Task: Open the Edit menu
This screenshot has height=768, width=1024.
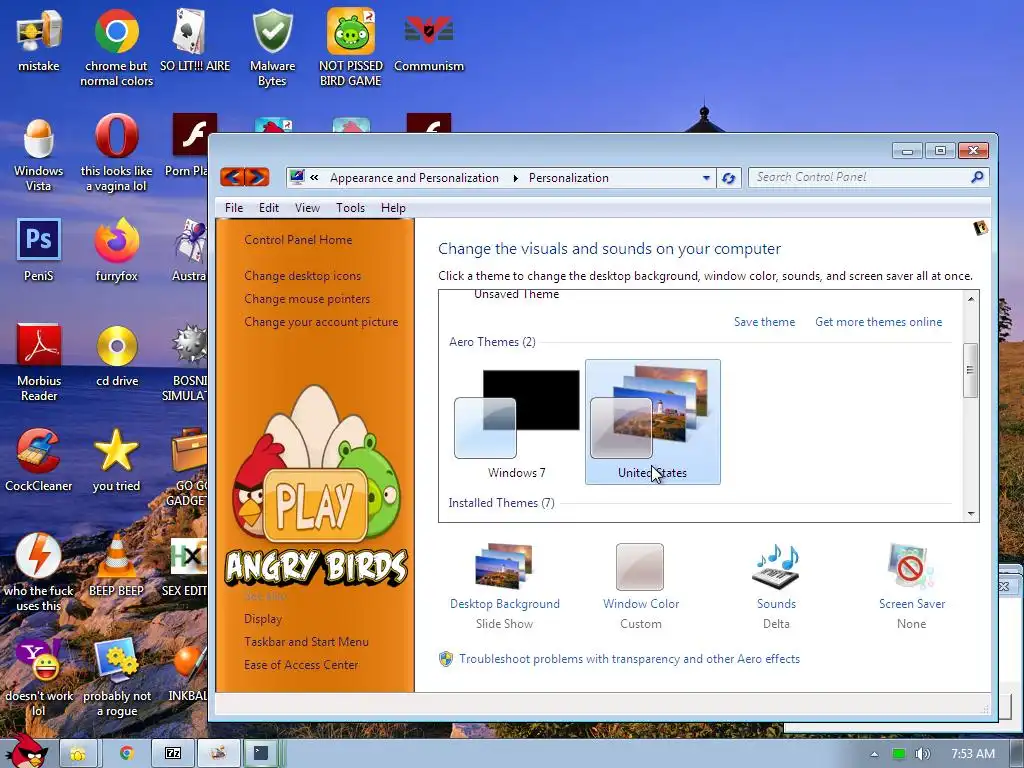Action: tap(268, 208)
